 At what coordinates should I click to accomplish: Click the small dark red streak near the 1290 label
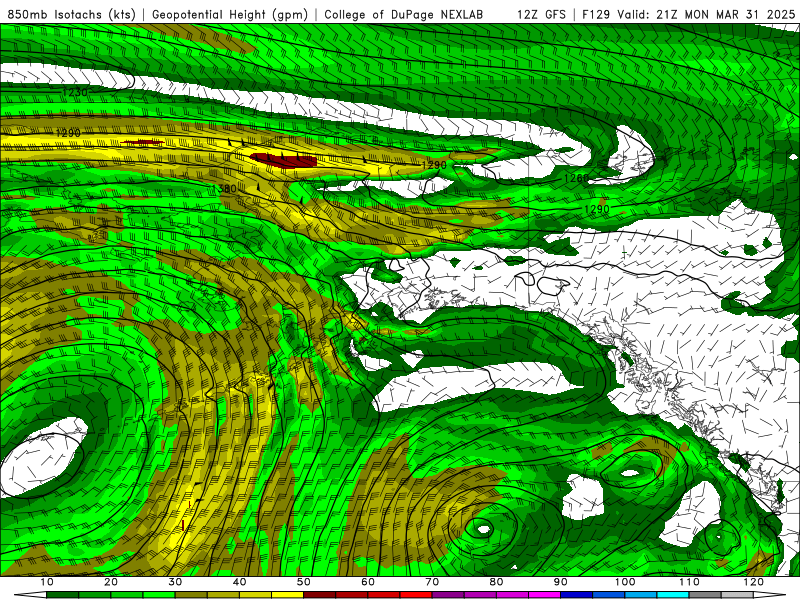click(x=143, y=142)
